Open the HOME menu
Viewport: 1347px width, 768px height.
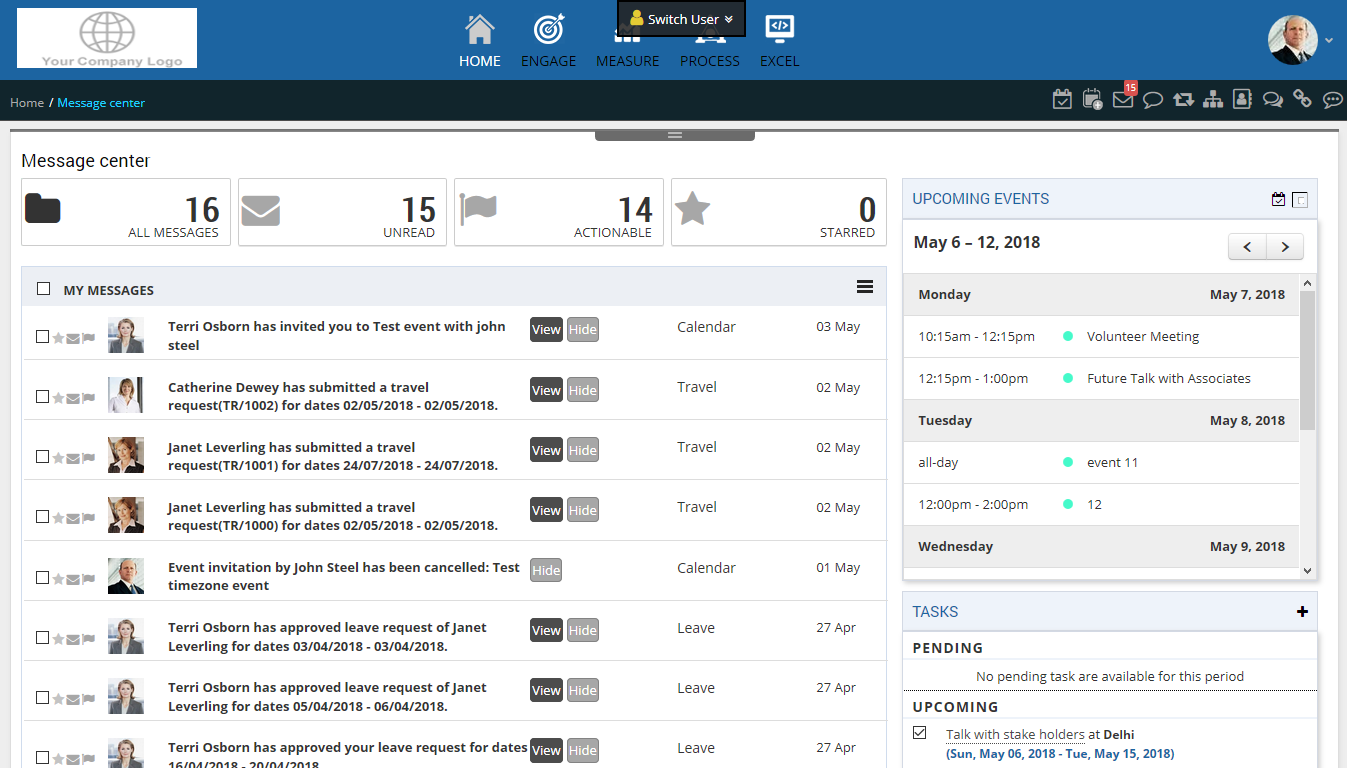480,41
